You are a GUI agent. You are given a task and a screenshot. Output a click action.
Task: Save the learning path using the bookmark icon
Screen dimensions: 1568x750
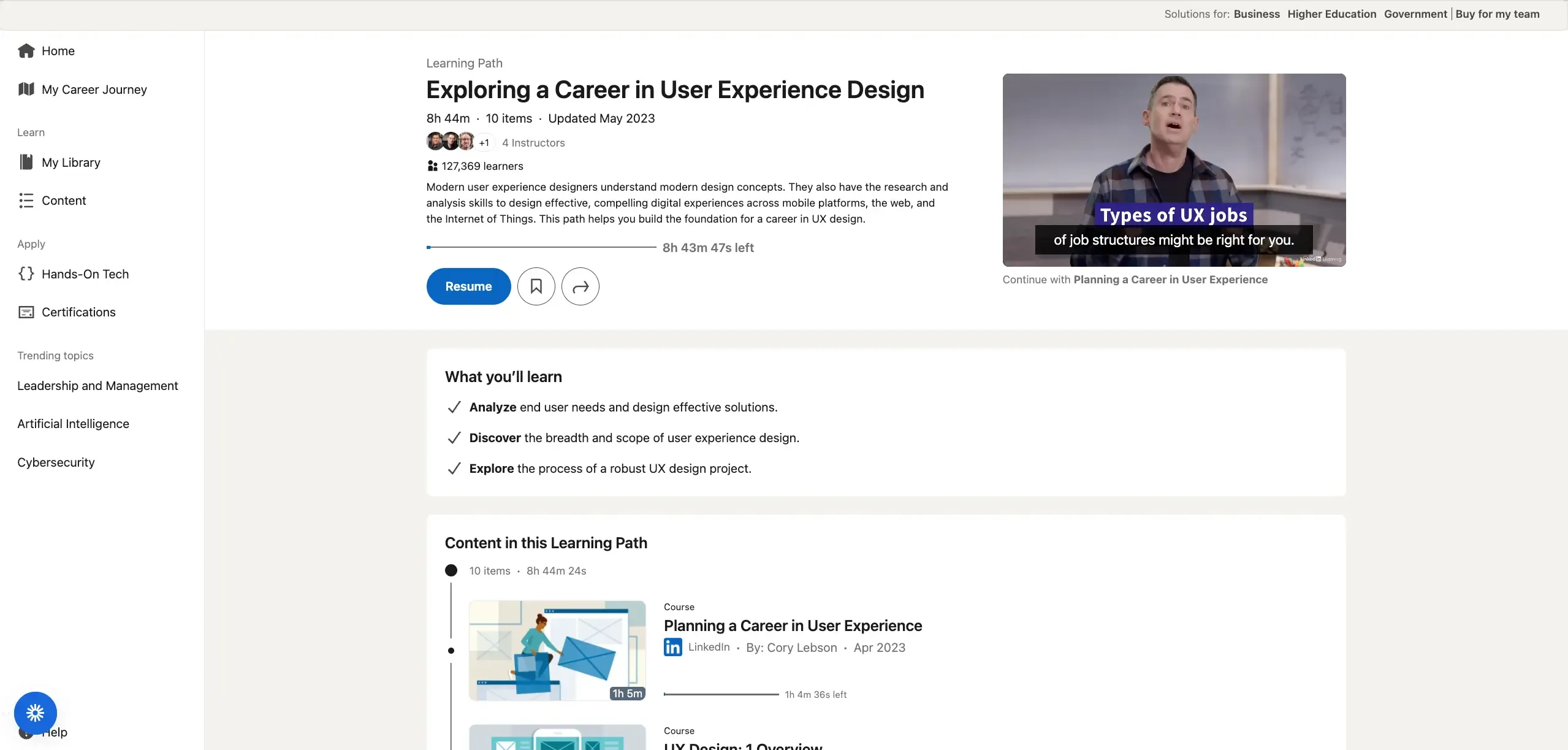[536, 286]
